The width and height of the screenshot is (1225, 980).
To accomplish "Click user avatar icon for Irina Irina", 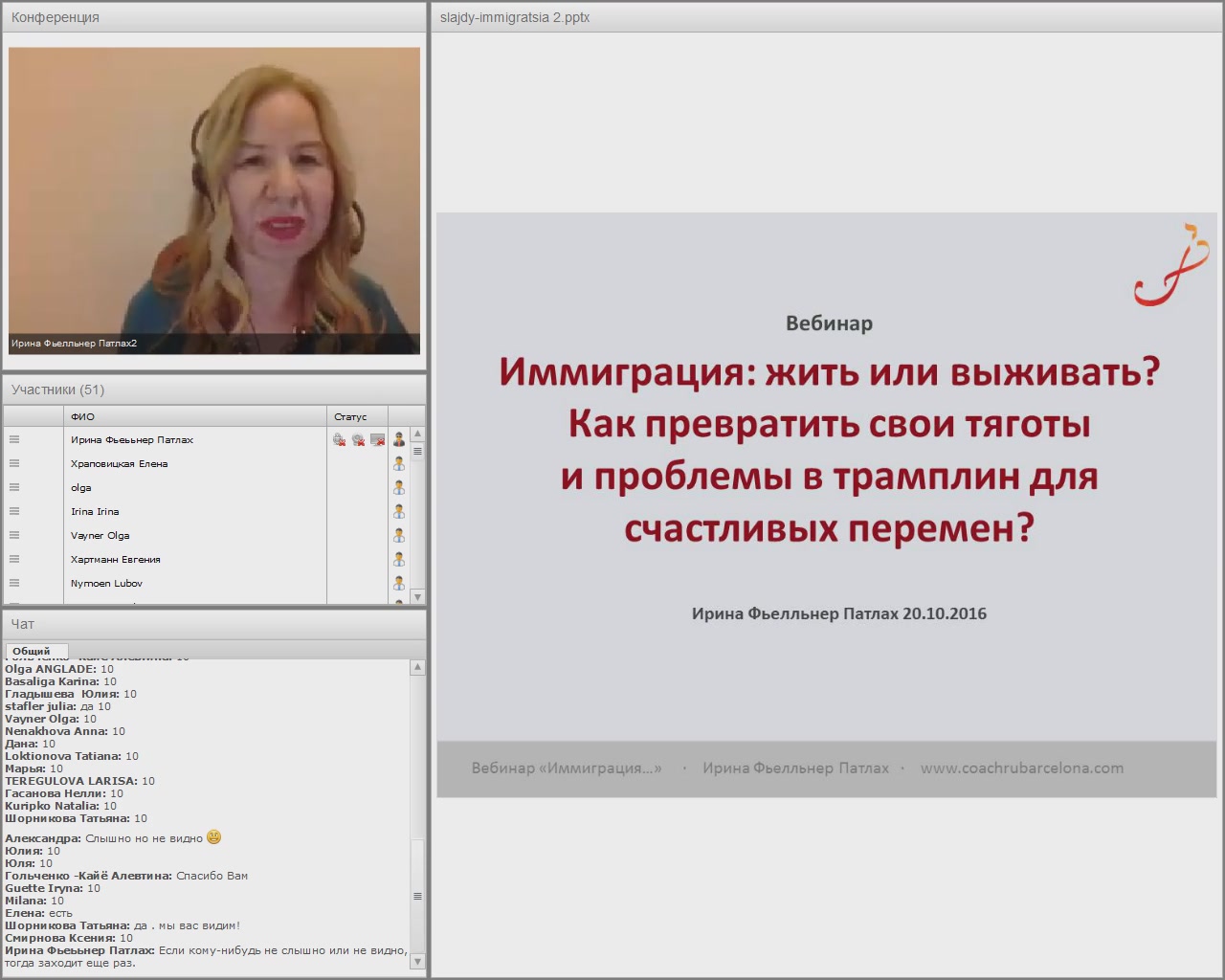I will 399,511.
